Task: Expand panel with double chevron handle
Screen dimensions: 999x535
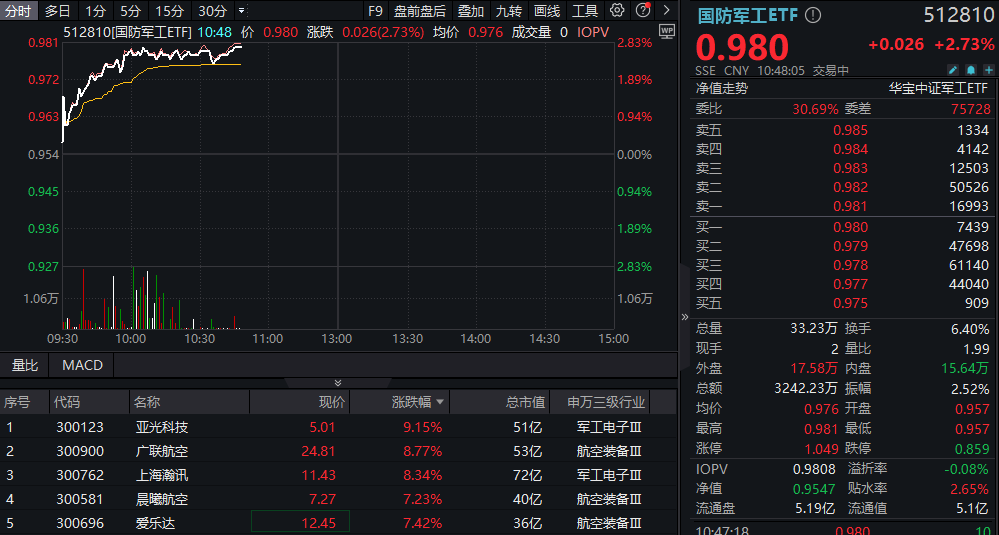Action: coord(338,383)
